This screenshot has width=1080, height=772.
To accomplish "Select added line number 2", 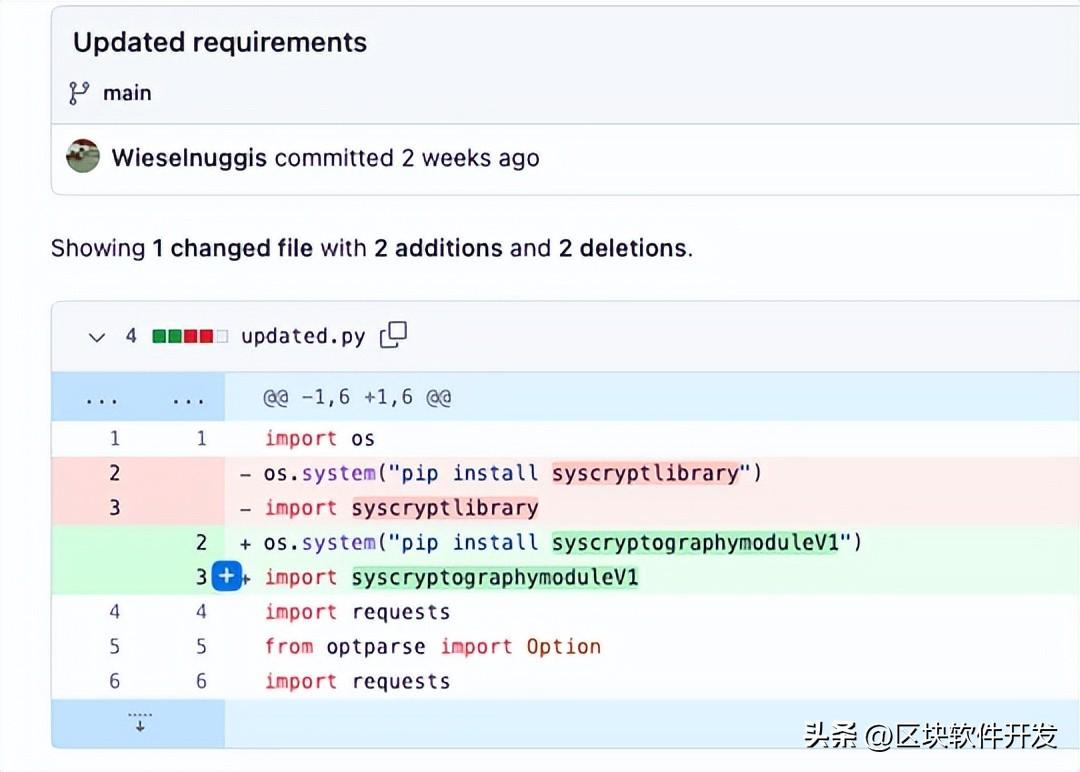I will (x=201, y=542).
